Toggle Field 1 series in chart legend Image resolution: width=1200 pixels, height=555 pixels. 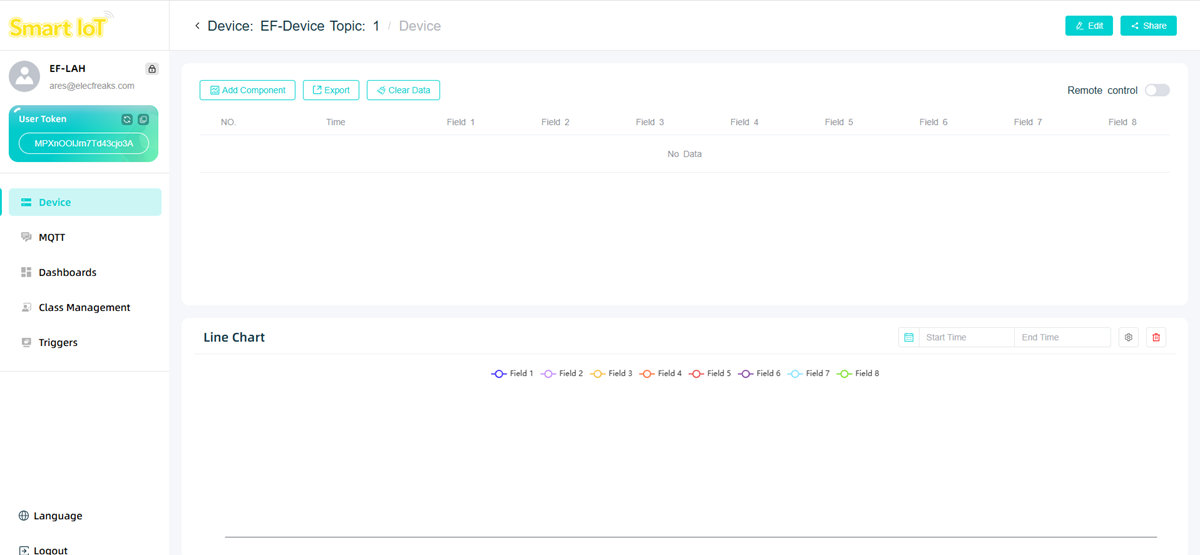click(512, 374)
